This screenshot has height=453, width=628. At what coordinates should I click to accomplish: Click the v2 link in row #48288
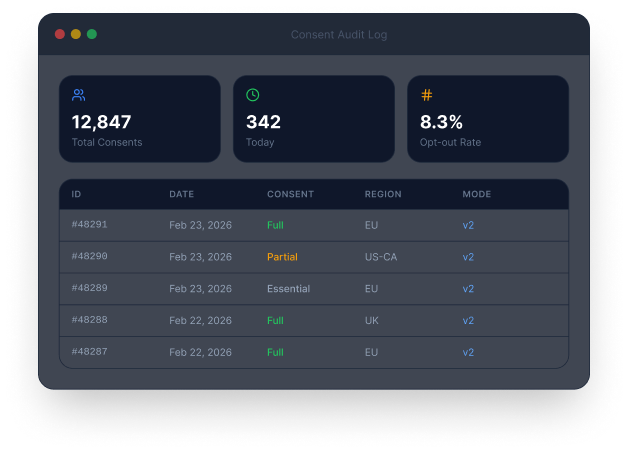(468, 321)
